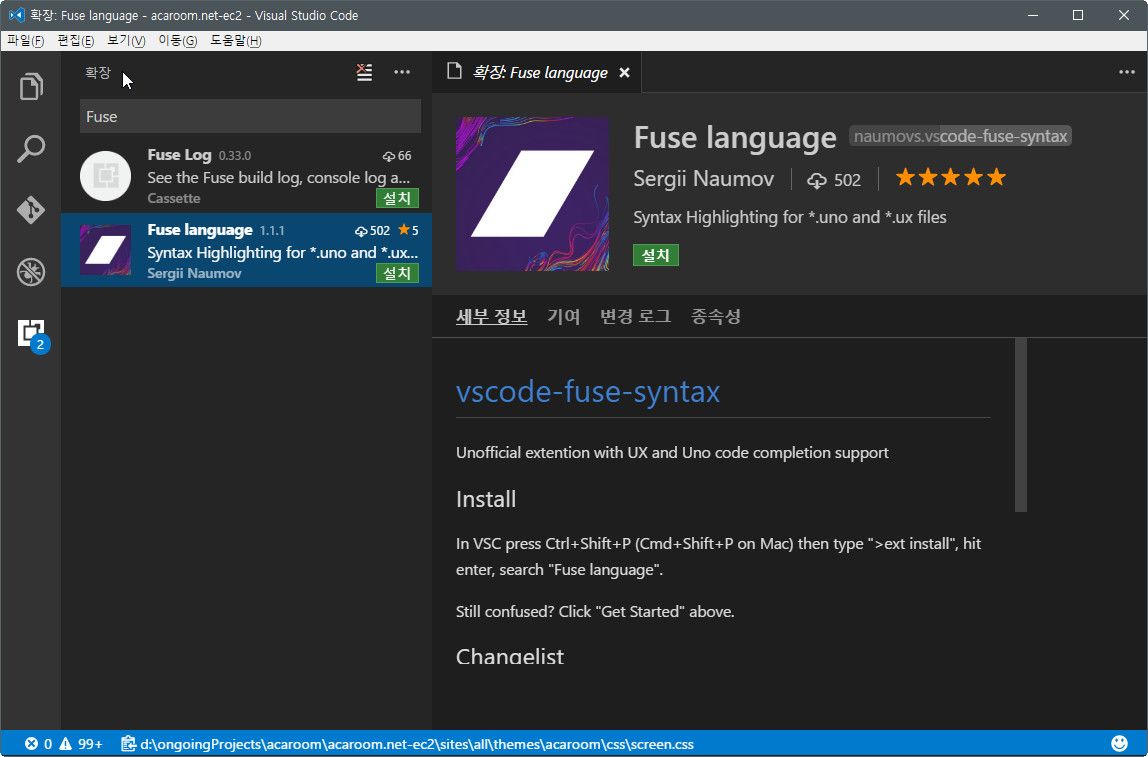1148x757 pixels.
Task: Click the 설치 button on Fuse language details page
Action: click(x=655, y=255)
